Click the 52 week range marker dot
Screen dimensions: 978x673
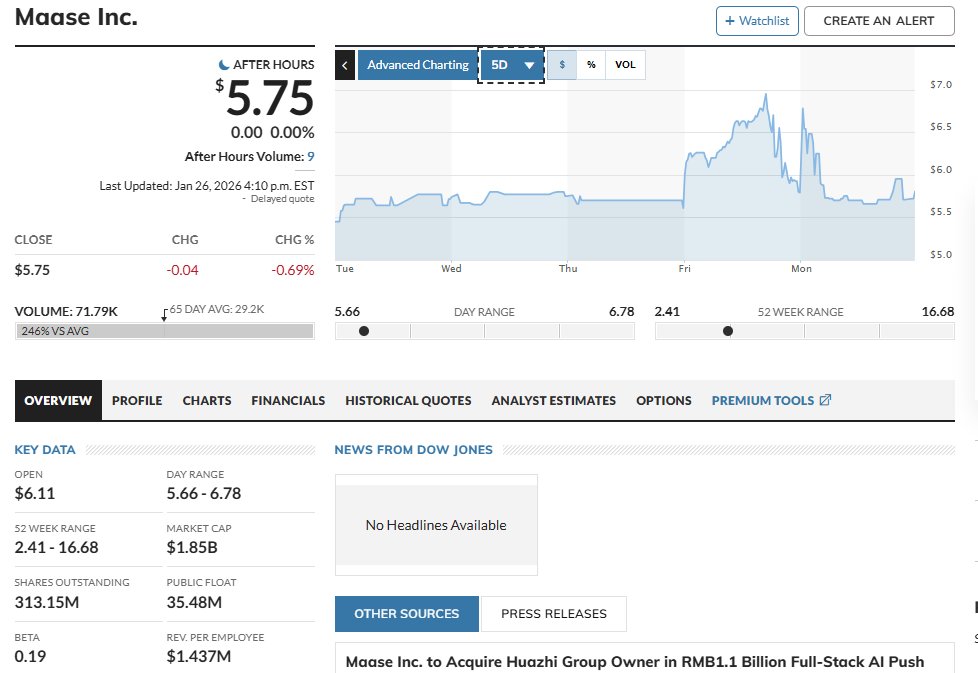728,331
